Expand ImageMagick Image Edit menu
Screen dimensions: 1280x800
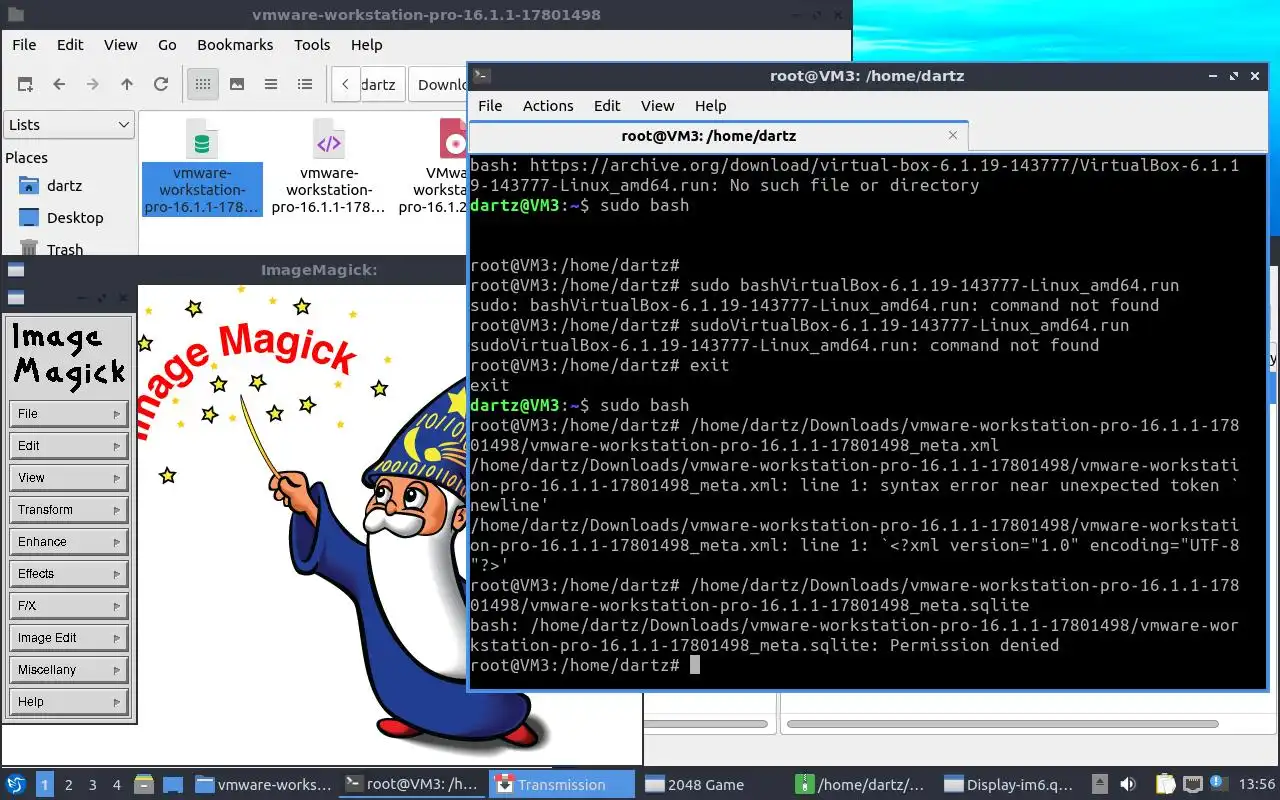tap(69, 638)
